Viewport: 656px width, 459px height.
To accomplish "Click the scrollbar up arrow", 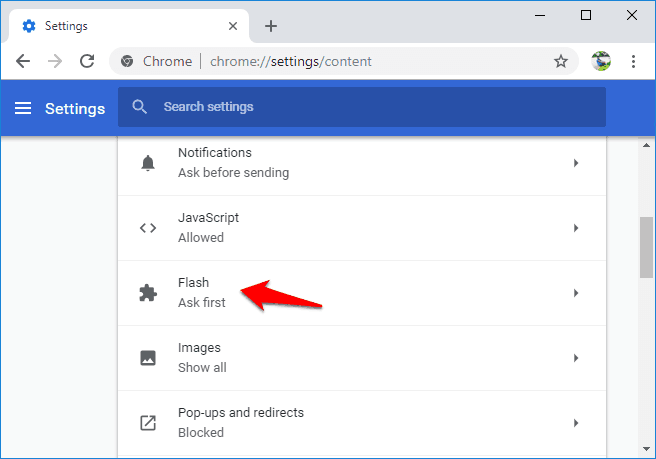I will pyautogui.click(x=646, y=145).
